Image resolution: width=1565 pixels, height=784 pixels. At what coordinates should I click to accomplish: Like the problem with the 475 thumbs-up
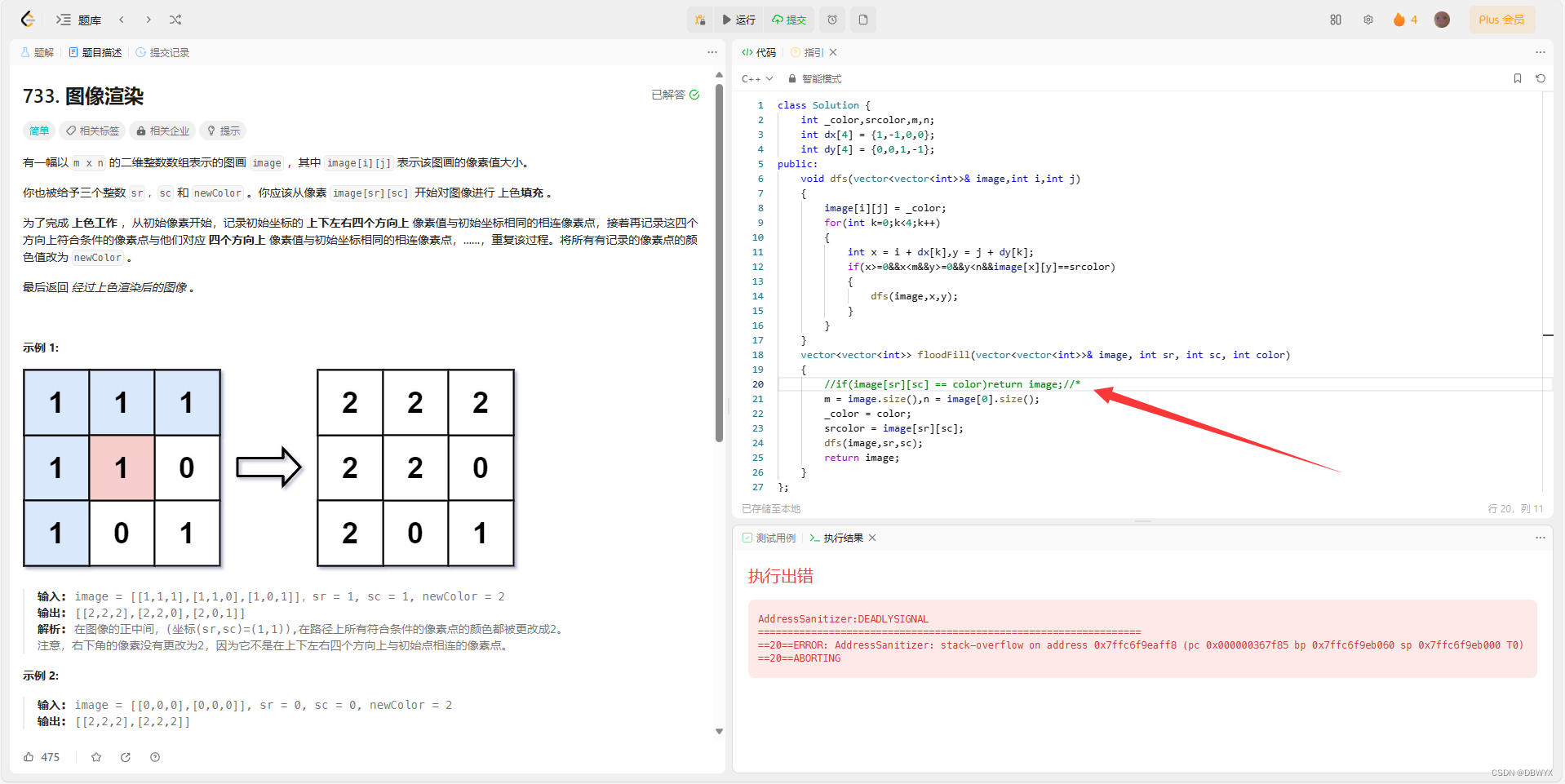tap(41, 757)
